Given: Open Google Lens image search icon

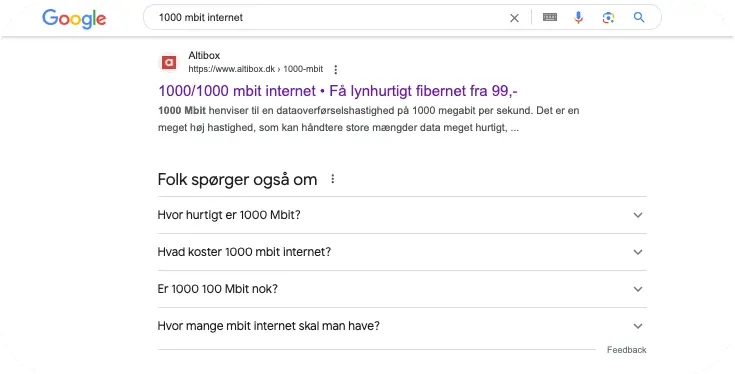Looking at the screenshot, I should [x=608, y=18].
